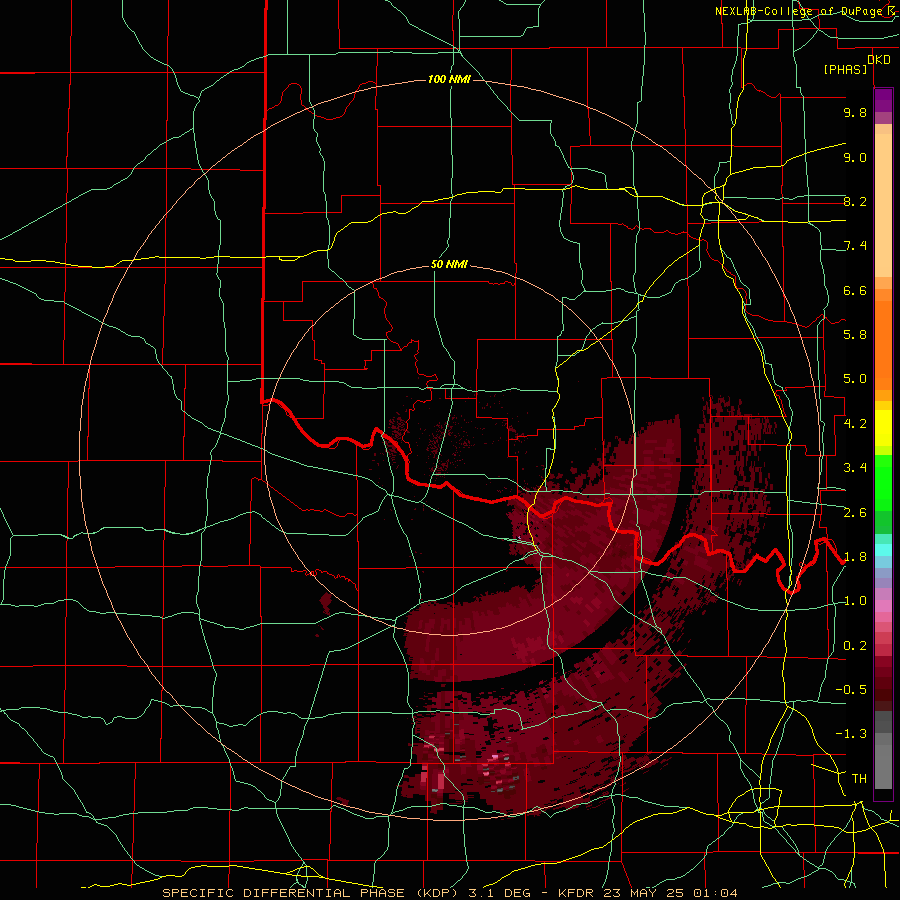Click the 1.0 value on the color scale
This screenshot has width=900, height=900.
tap(855, 601)
